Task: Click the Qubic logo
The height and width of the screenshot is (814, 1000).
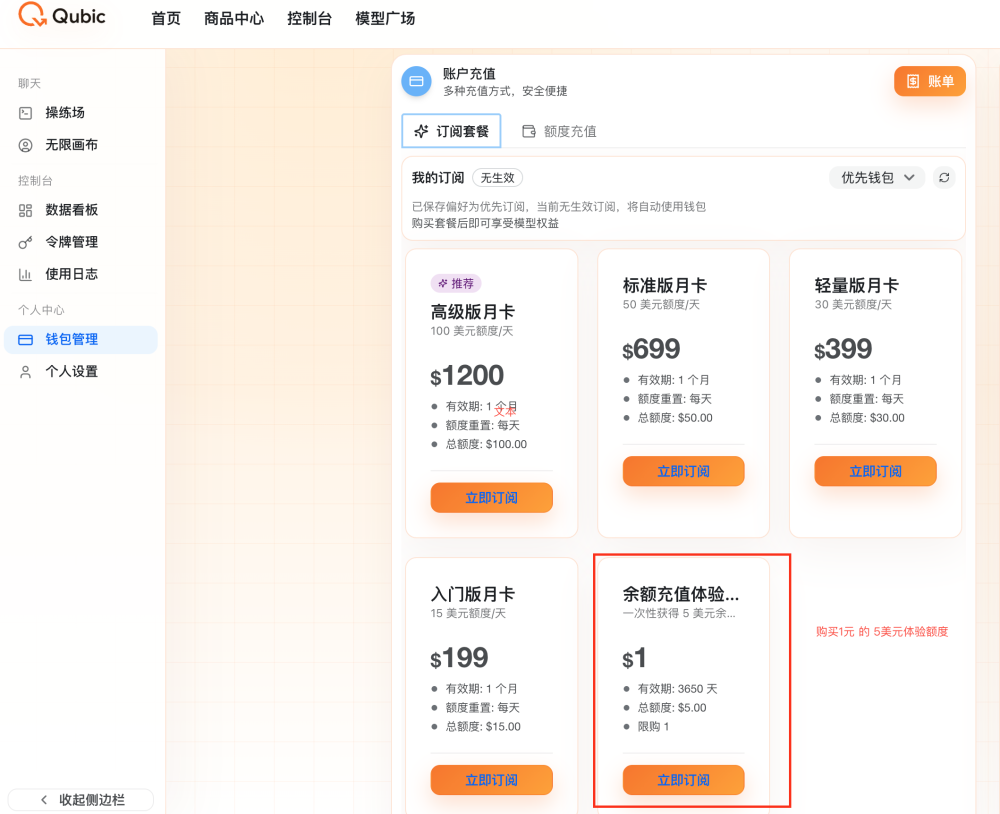Action: click(62, 15)
